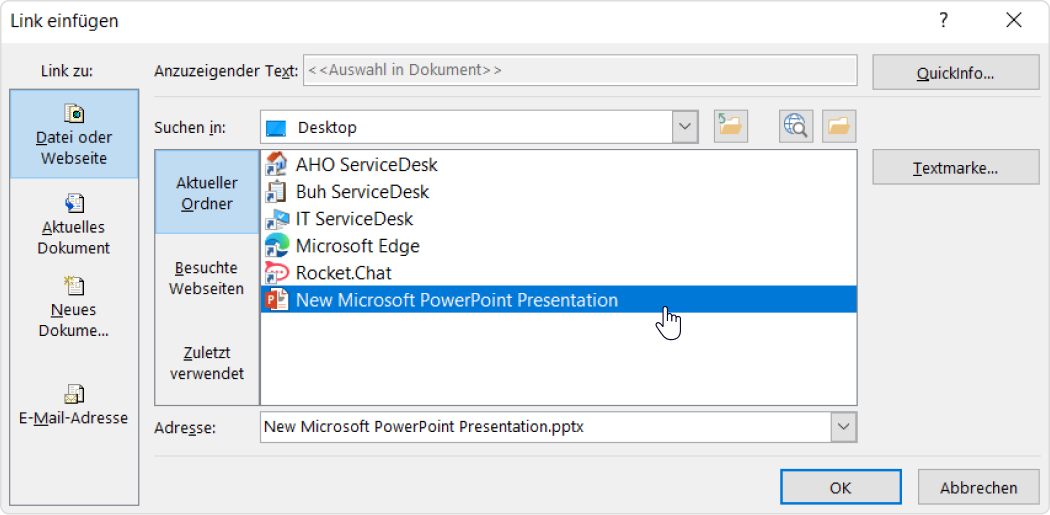Screen dimensions: 1050x515
Task: Click the Microsoft Edge icon
Action: tap(277, 246)
